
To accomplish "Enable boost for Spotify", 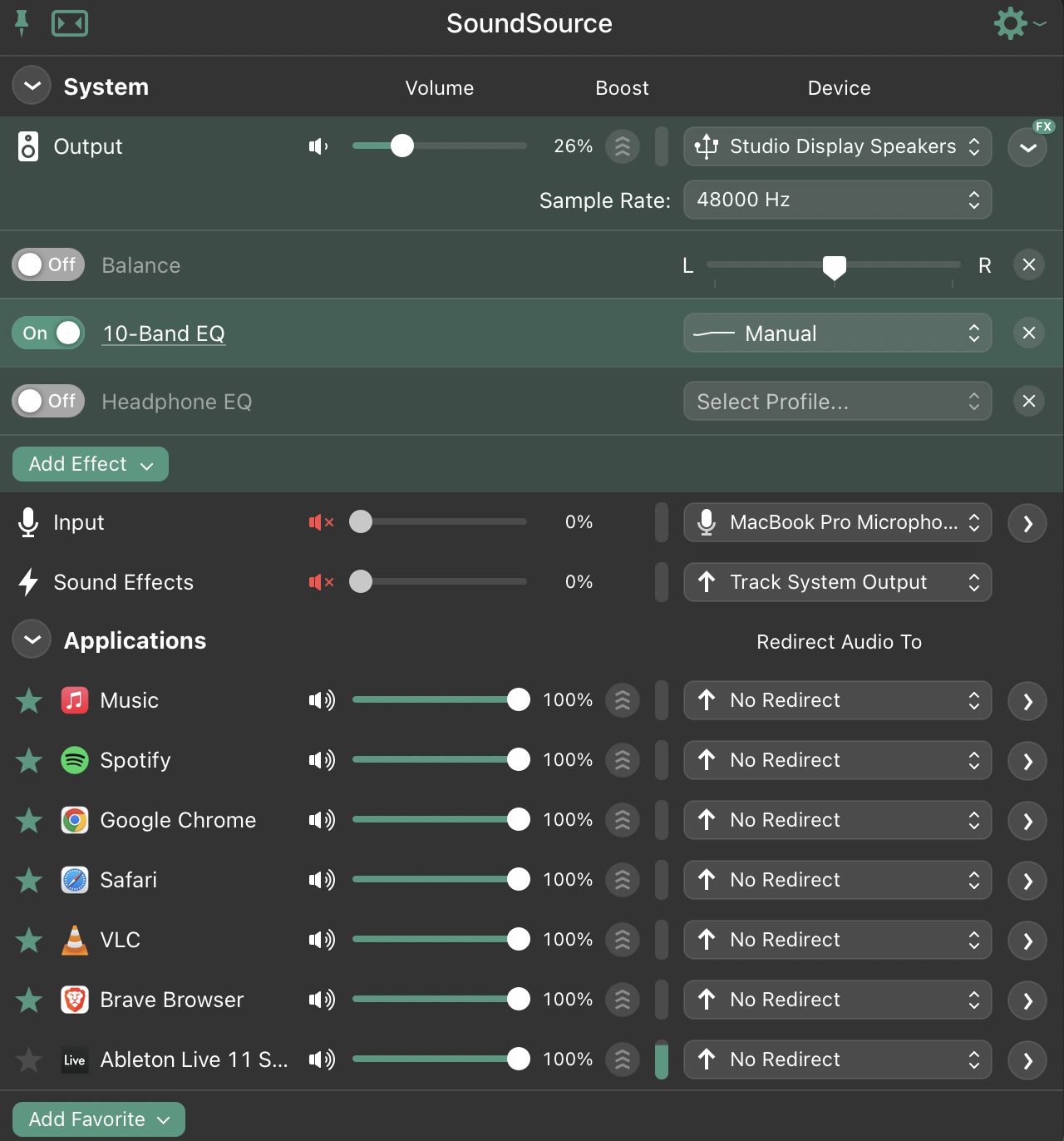I will point(623,760).
